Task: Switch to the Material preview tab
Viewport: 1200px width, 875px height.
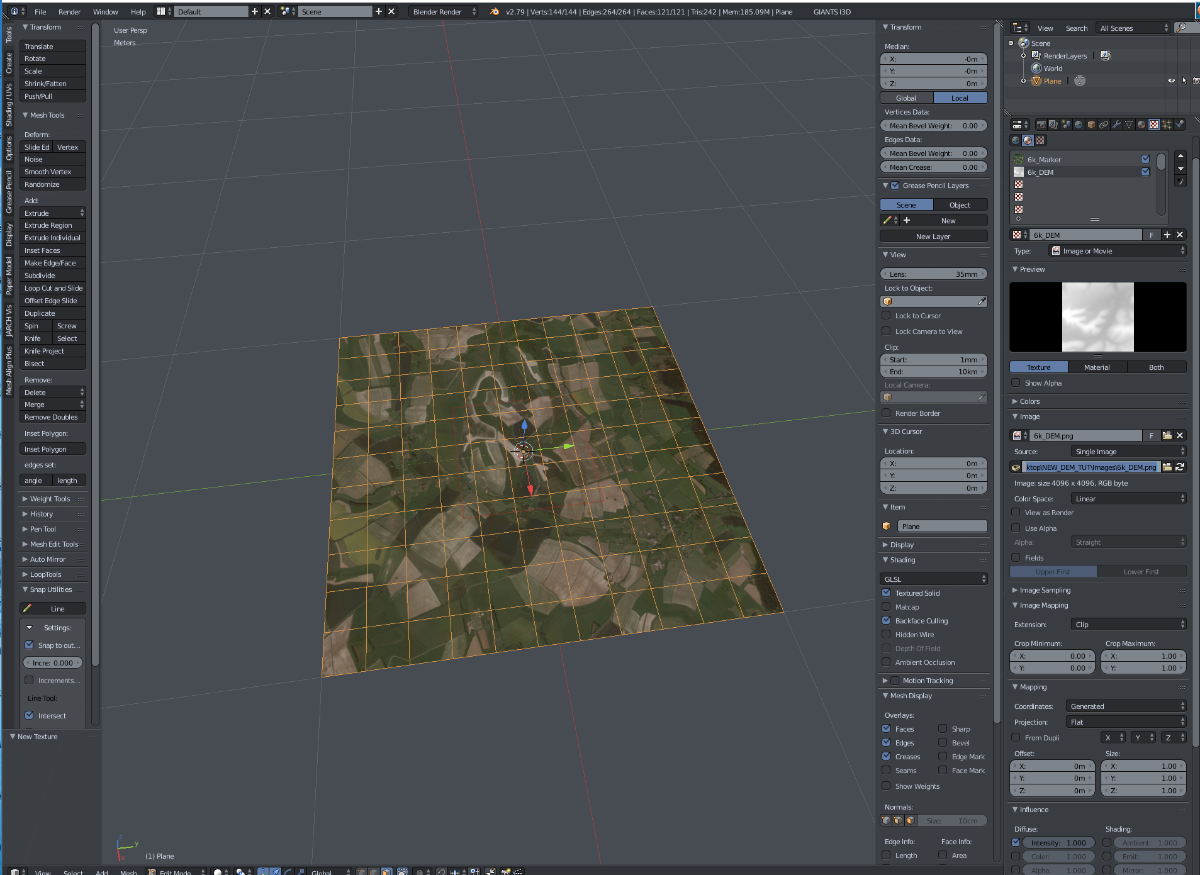Action: click(x=1097, y=367)
